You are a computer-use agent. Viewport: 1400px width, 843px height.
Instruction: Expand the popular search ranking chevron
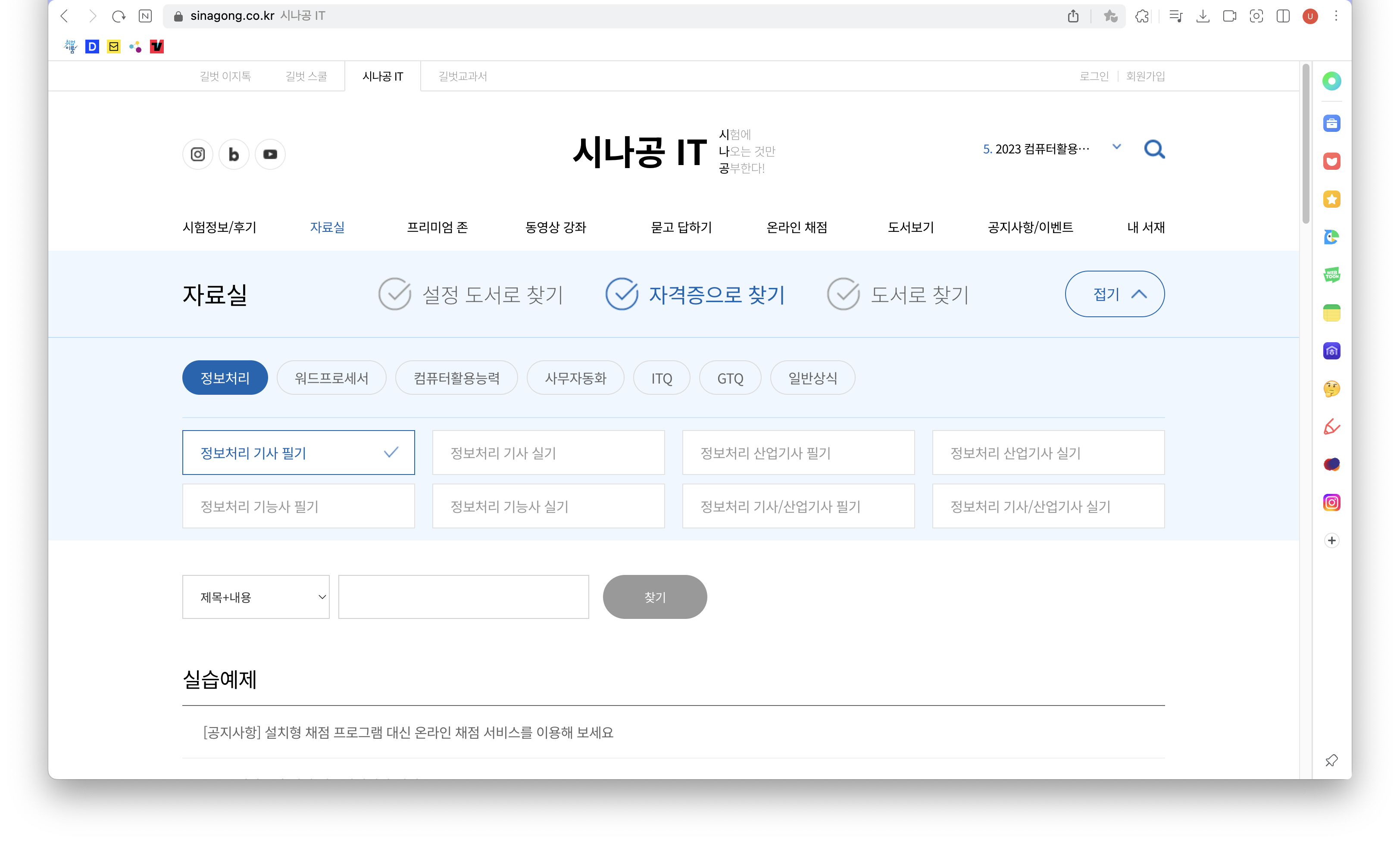[x=1116, y=147]
